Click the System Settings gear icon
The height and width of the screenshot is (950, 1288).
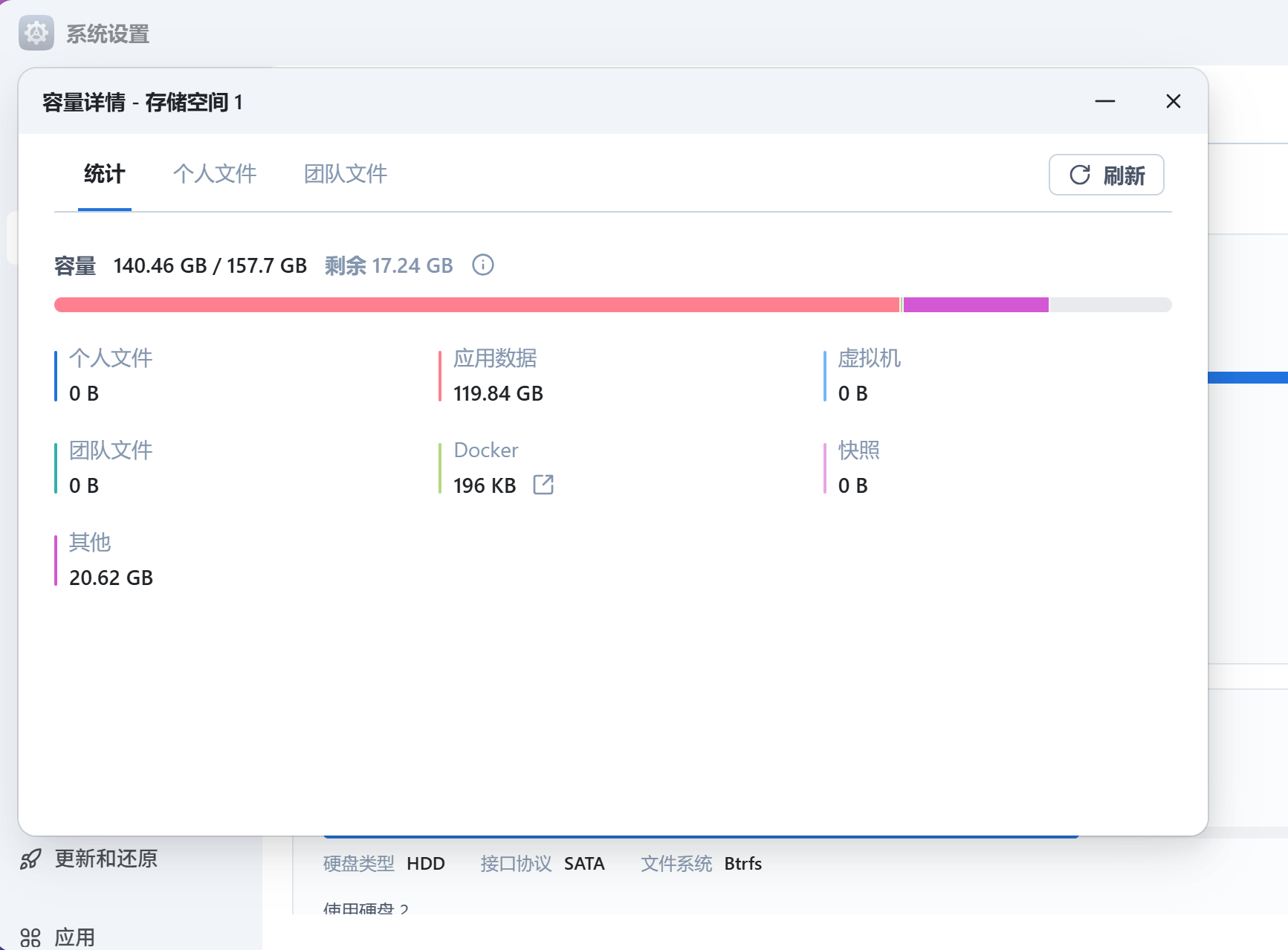tap(36, 33)
